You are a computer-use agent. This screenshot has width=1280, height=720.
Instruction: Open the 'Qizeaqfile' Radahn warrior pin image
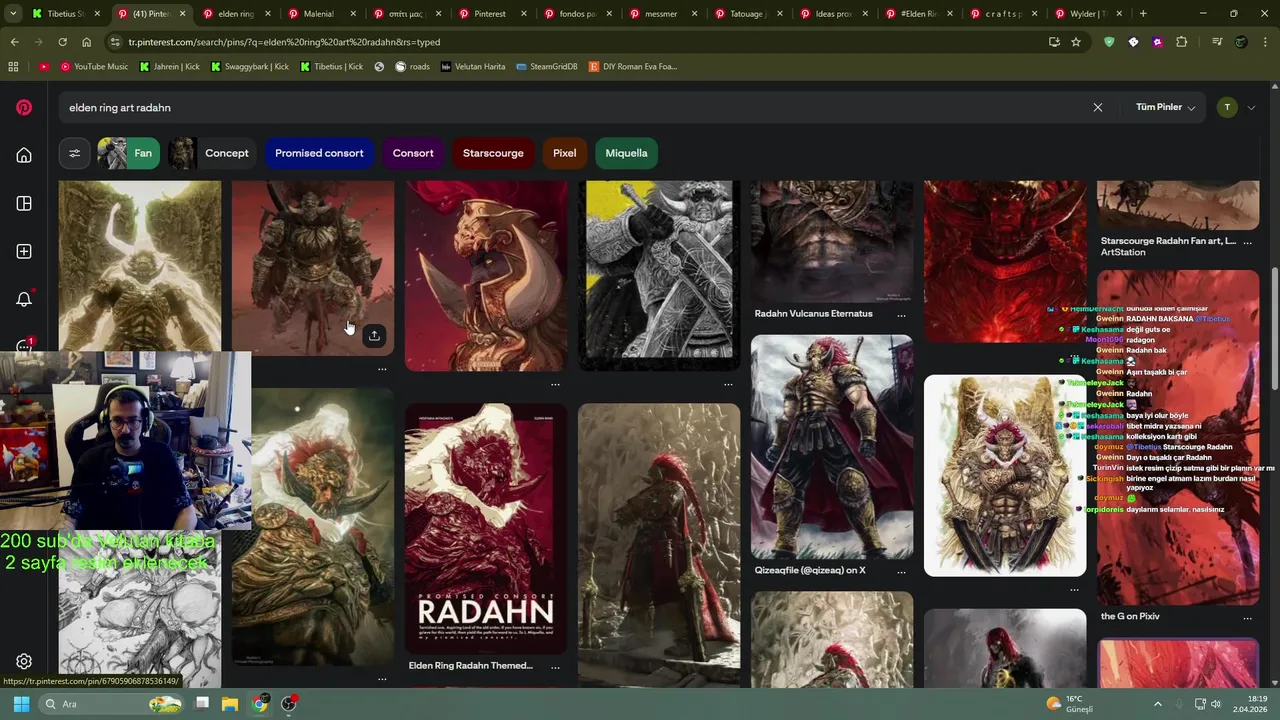pos(832,447)
